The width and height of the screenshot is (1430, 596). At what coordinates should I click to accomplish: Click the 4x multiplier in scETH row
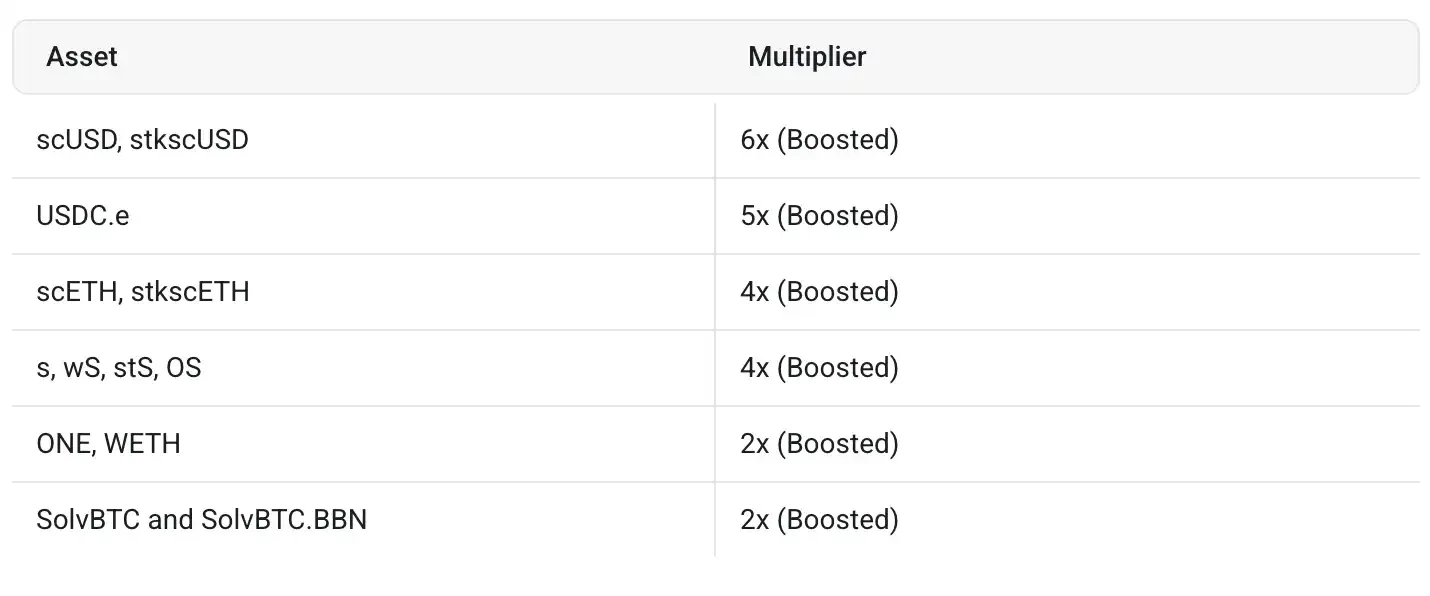tap(819, 292)
